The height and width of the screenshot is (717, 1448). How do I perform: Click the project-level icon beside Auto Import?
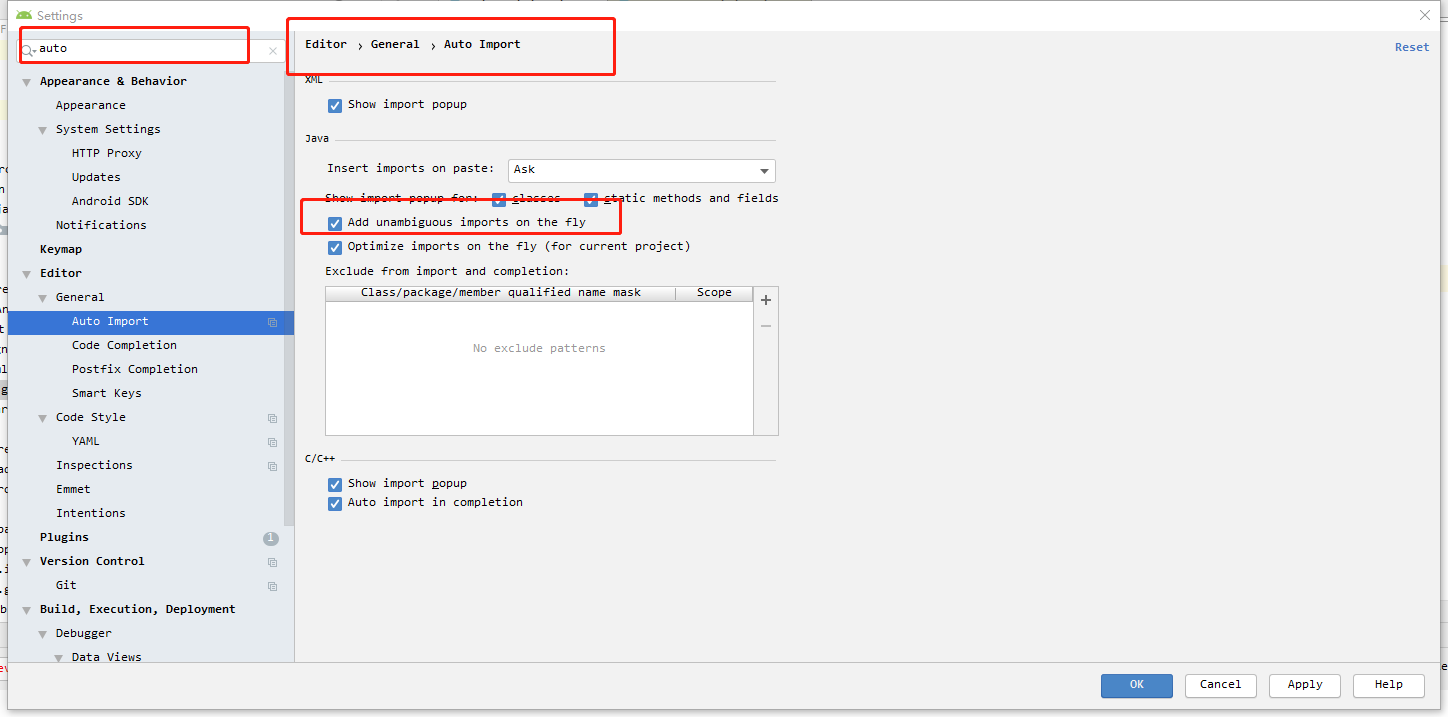coord(272,322)
